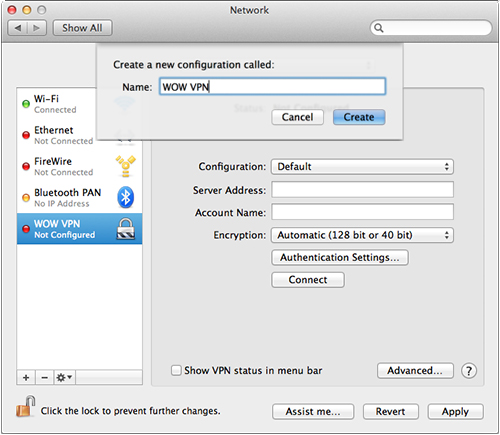Click the lock icon to prevent changes
Image resolution: width=500 pixels, height=435 pixels.
pyautogui.click(x=25, y=406)
